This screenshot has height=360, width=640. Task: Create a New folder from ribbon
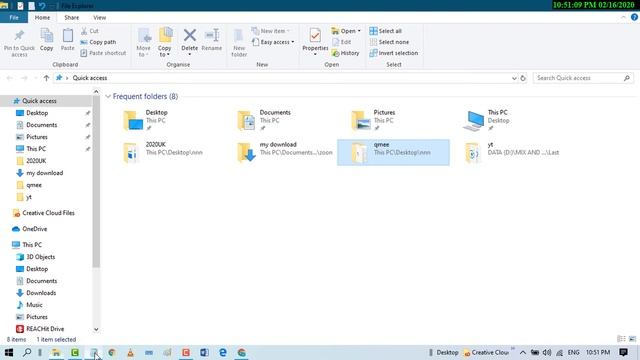coord(239,42)
